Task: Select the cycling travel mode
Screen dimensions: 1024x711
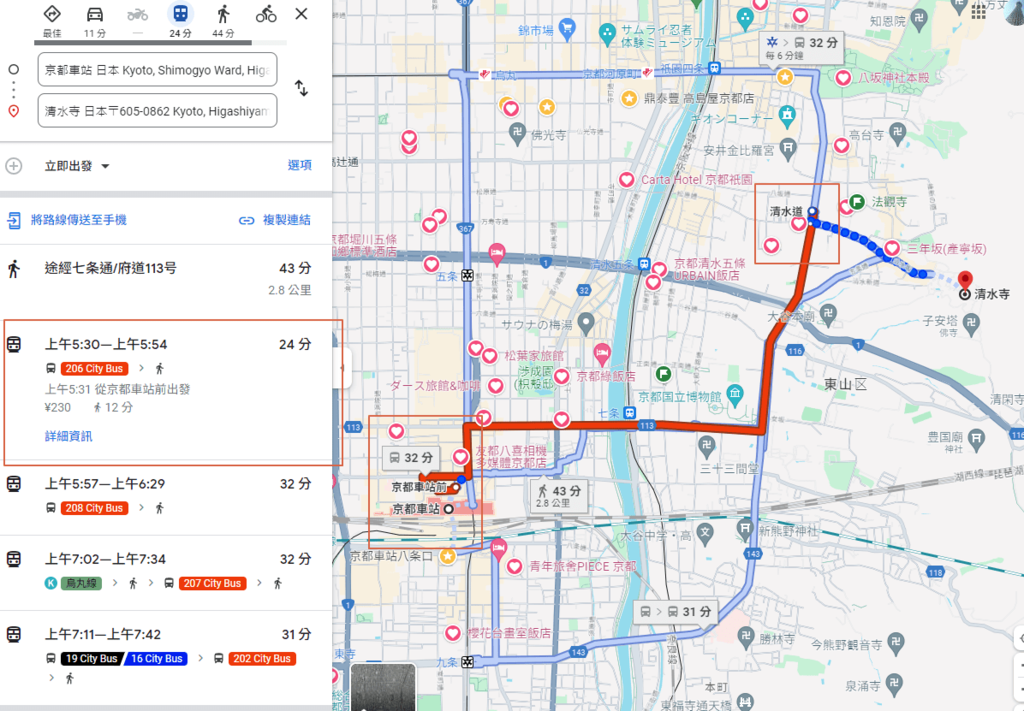Action: tap(266, 14)
